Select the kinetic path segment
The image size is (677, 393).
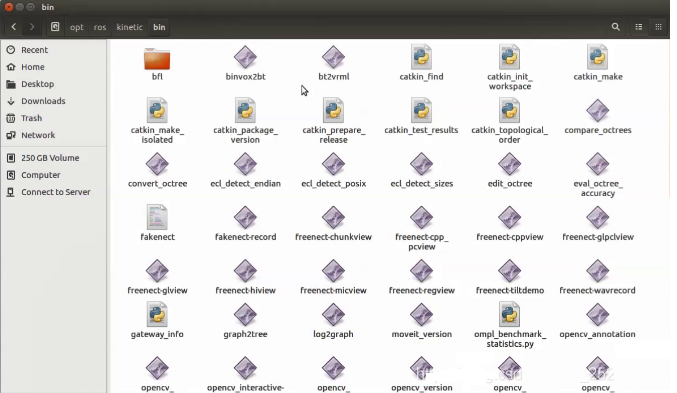[129, 27]
